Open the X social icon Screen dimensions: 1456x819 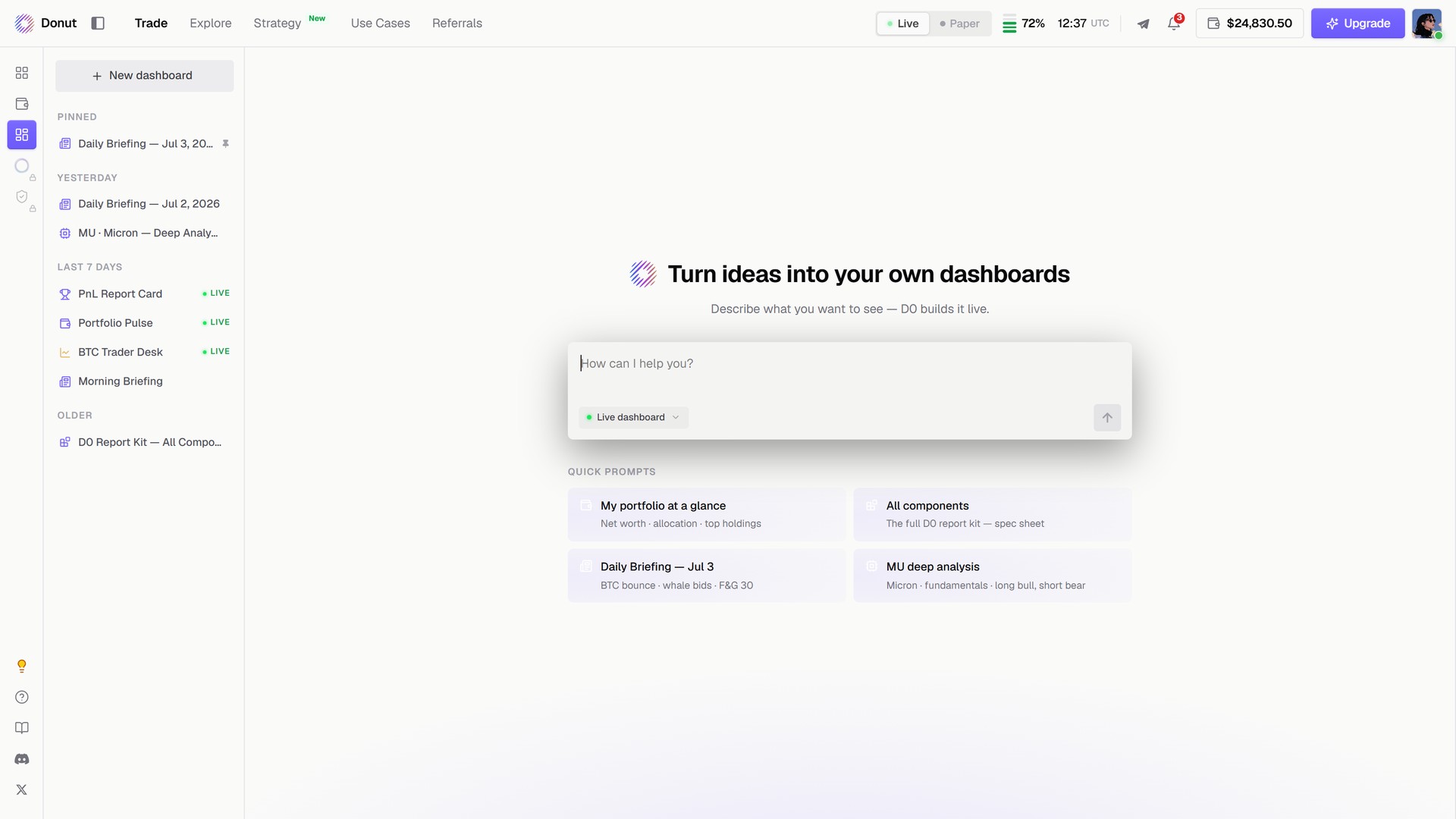click(x=22, y=790)
